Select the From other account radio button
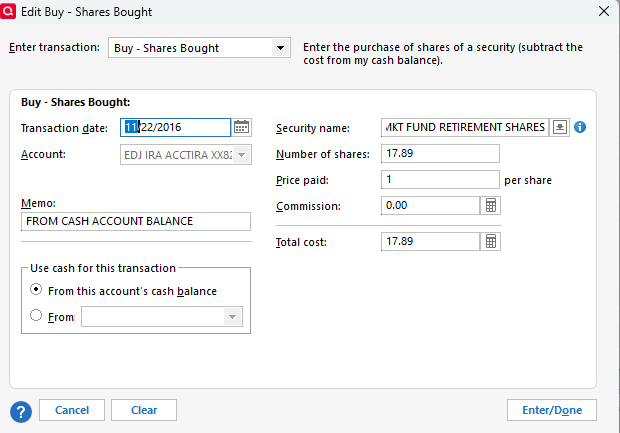 tap(37, 316)
